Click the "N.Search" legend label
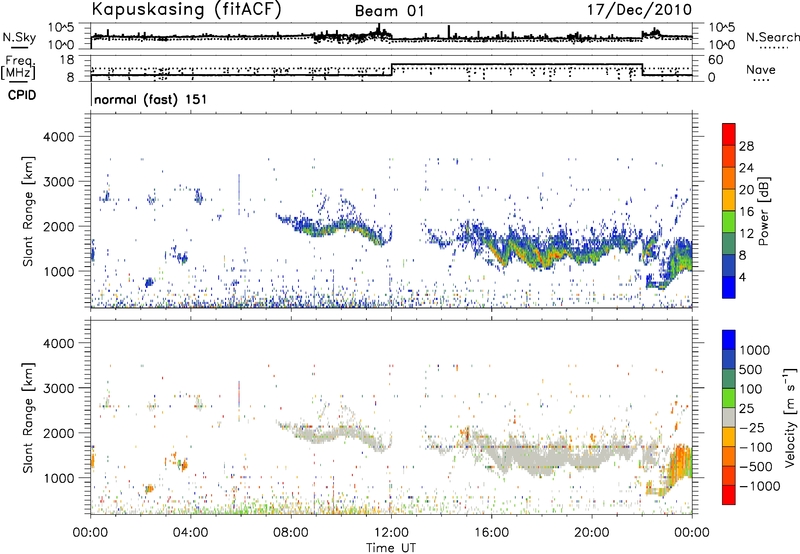Viewport: 800px width, 554px height. click(772, 37)
